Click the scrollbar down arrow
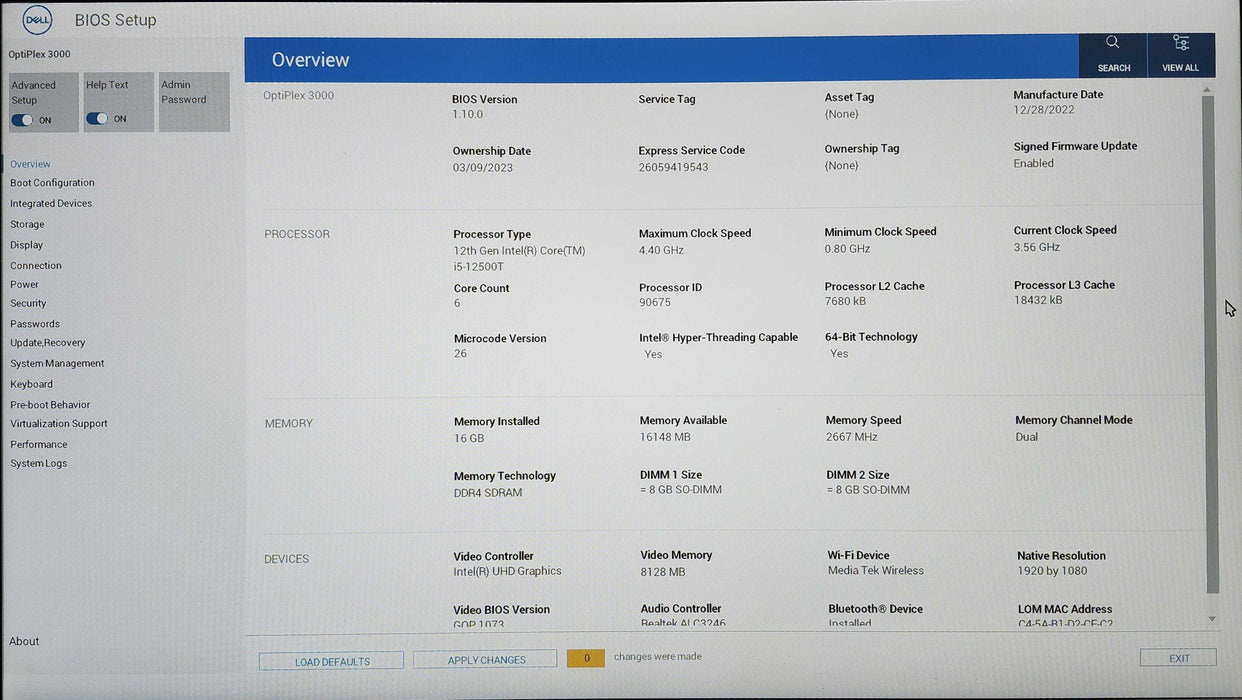 click(1211, 619)
